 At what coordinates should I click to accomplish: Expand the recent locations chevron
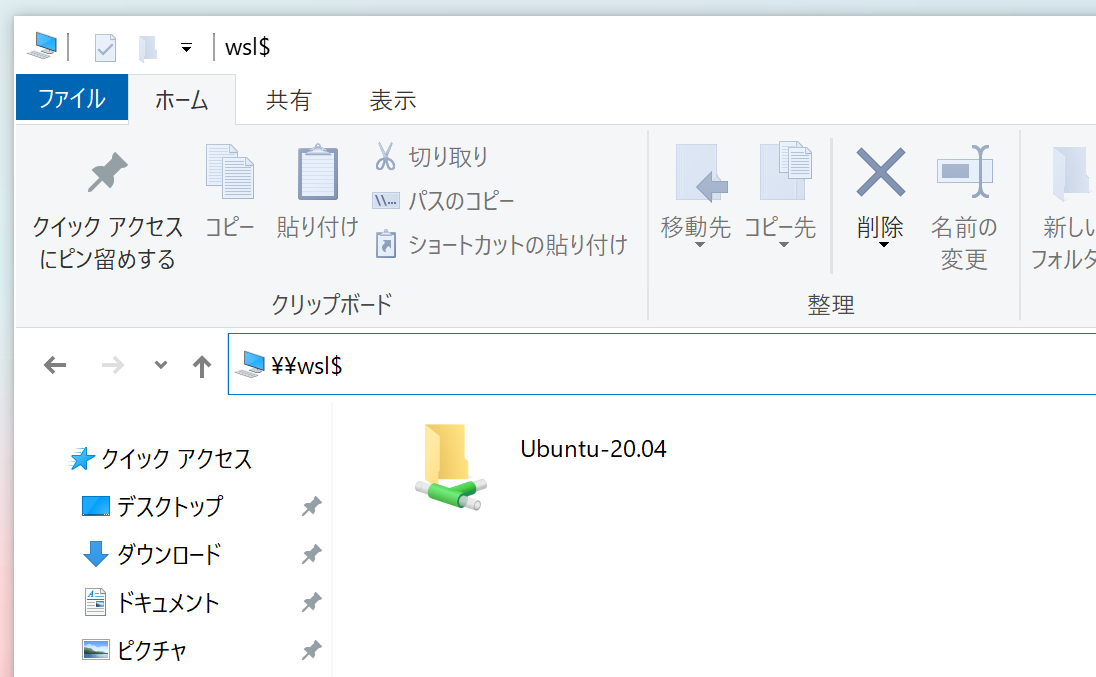(x=161, y=366)
